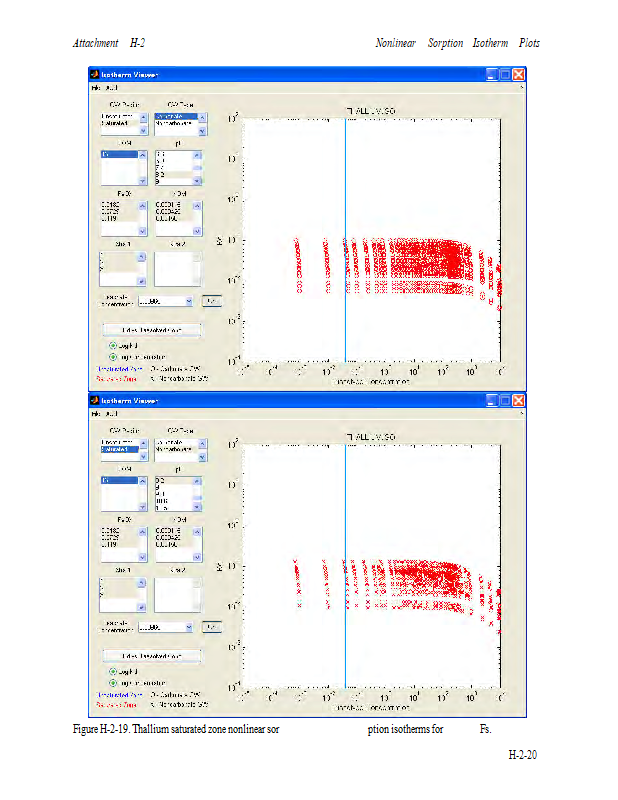
Task: Click small button beside concentration dropdown, bottom window
Action: pos(211,627)
